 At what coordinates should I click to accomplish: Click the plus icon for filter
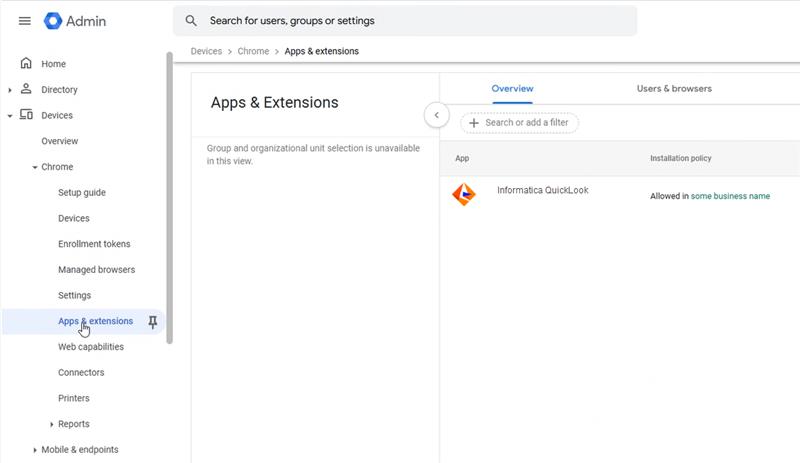473,123
